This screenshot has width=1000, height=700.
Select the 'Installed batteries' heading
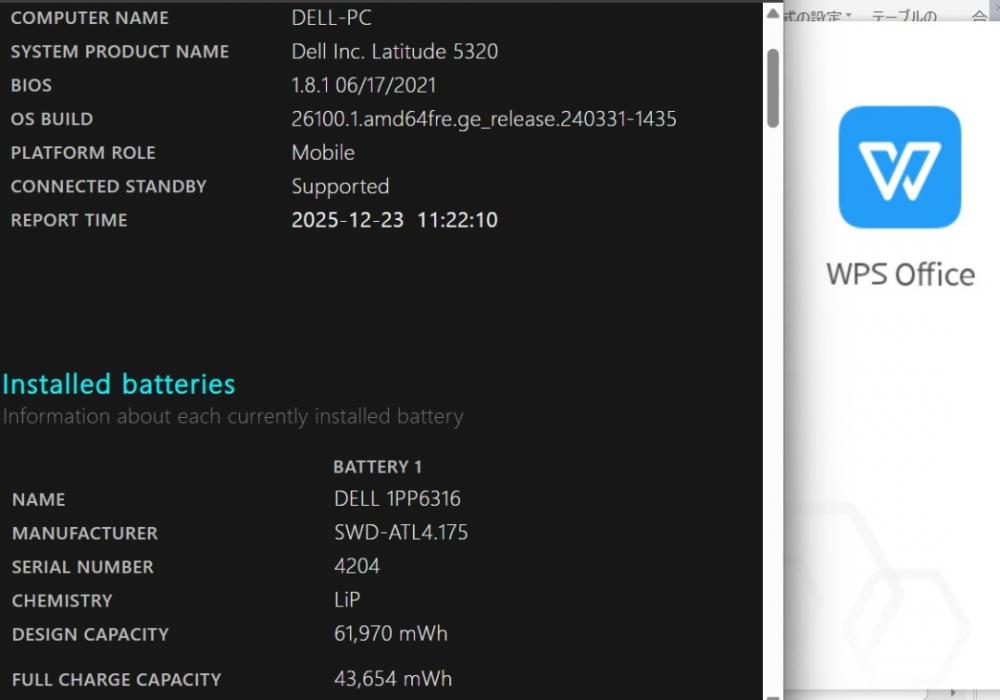point(119,384)
